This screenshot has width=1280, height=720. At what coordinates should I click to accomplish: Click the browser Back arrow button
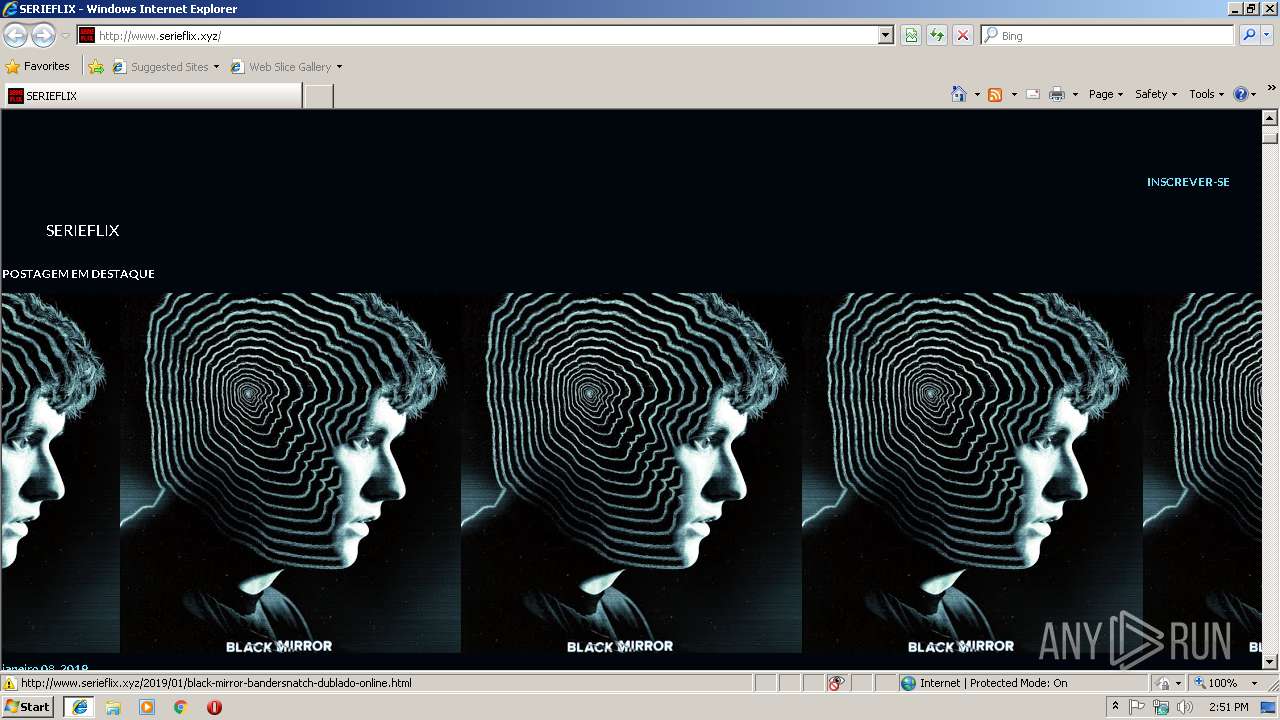(16, 36)
